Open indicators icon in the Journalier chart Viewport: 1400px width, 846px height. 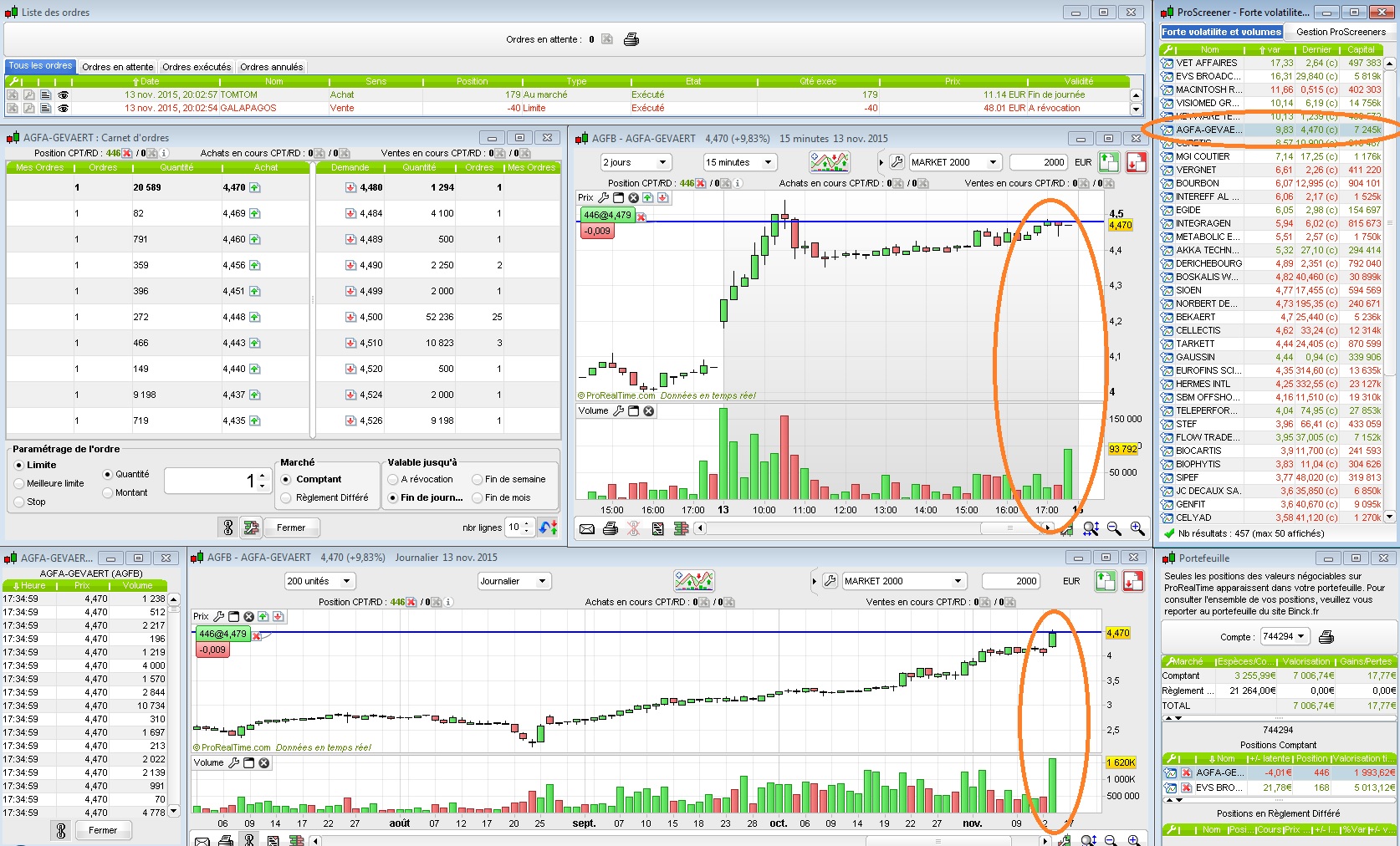[x=694, y=581]
